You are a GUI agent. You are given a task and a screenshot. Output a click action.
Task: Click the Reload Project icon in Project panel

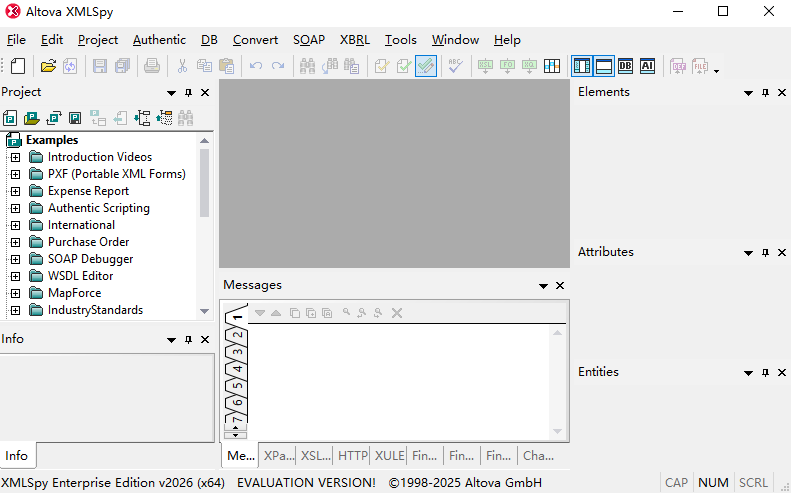click(53, 118)
